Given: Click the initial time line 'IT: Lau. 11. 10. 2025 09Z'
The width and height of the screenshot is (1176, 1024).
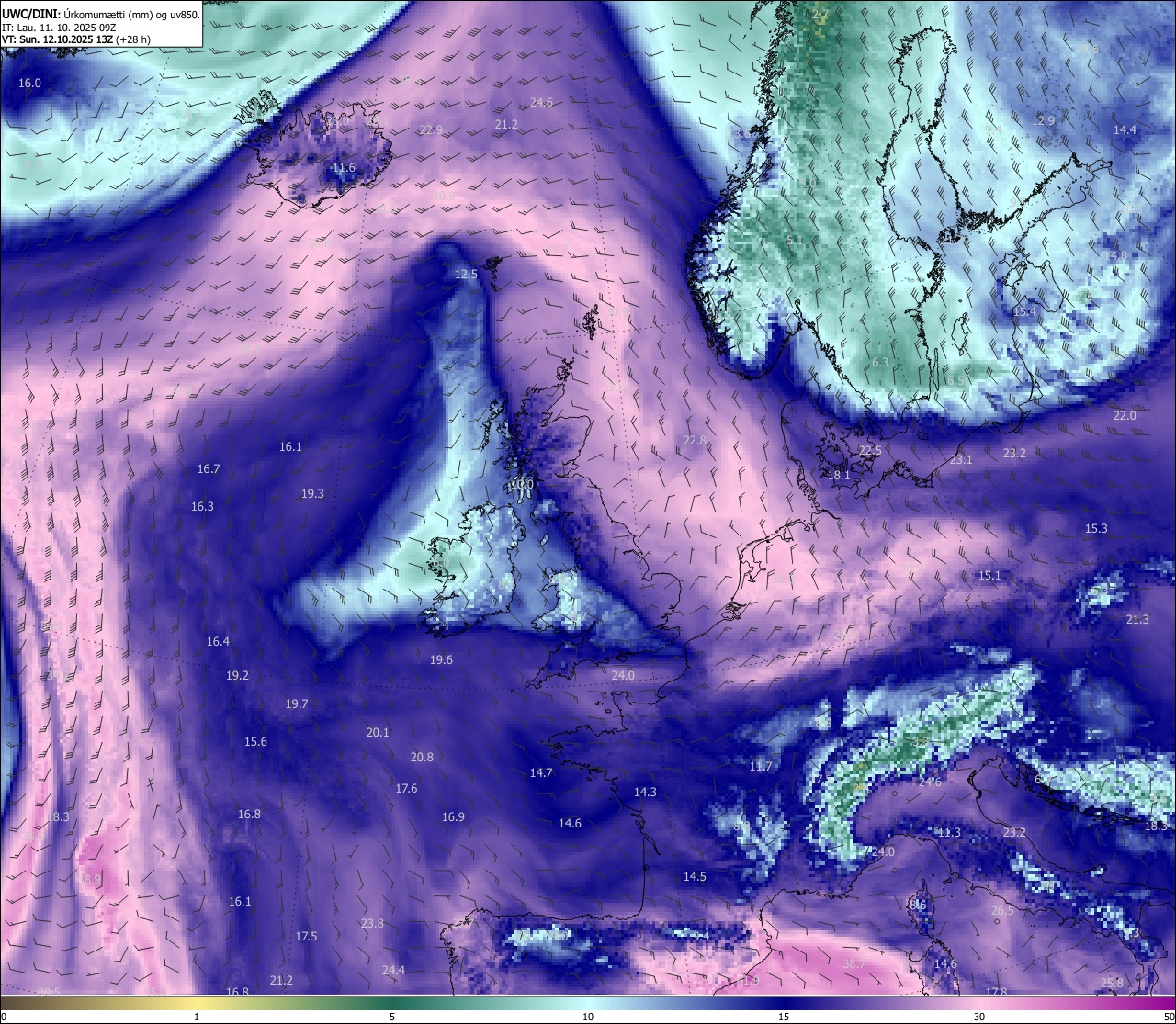Looking at the screenshot, I should click(59, 28).
